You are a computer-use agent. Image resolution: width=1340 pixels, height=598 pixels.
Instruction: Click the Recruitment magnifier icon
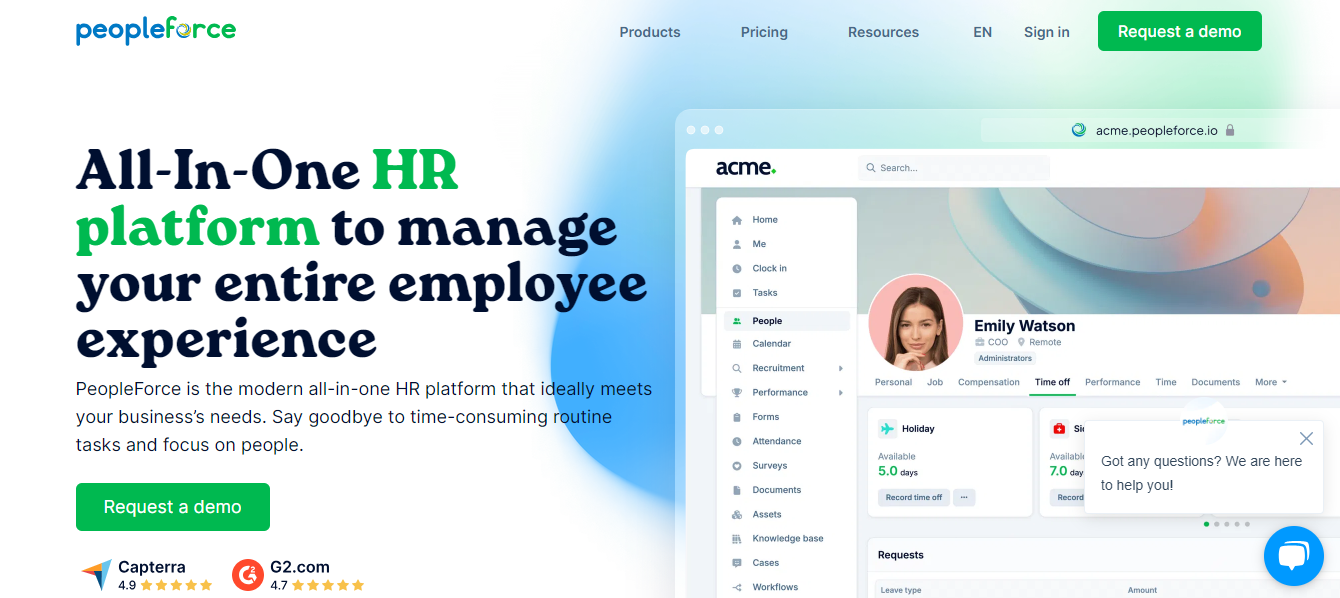[737, 368]
